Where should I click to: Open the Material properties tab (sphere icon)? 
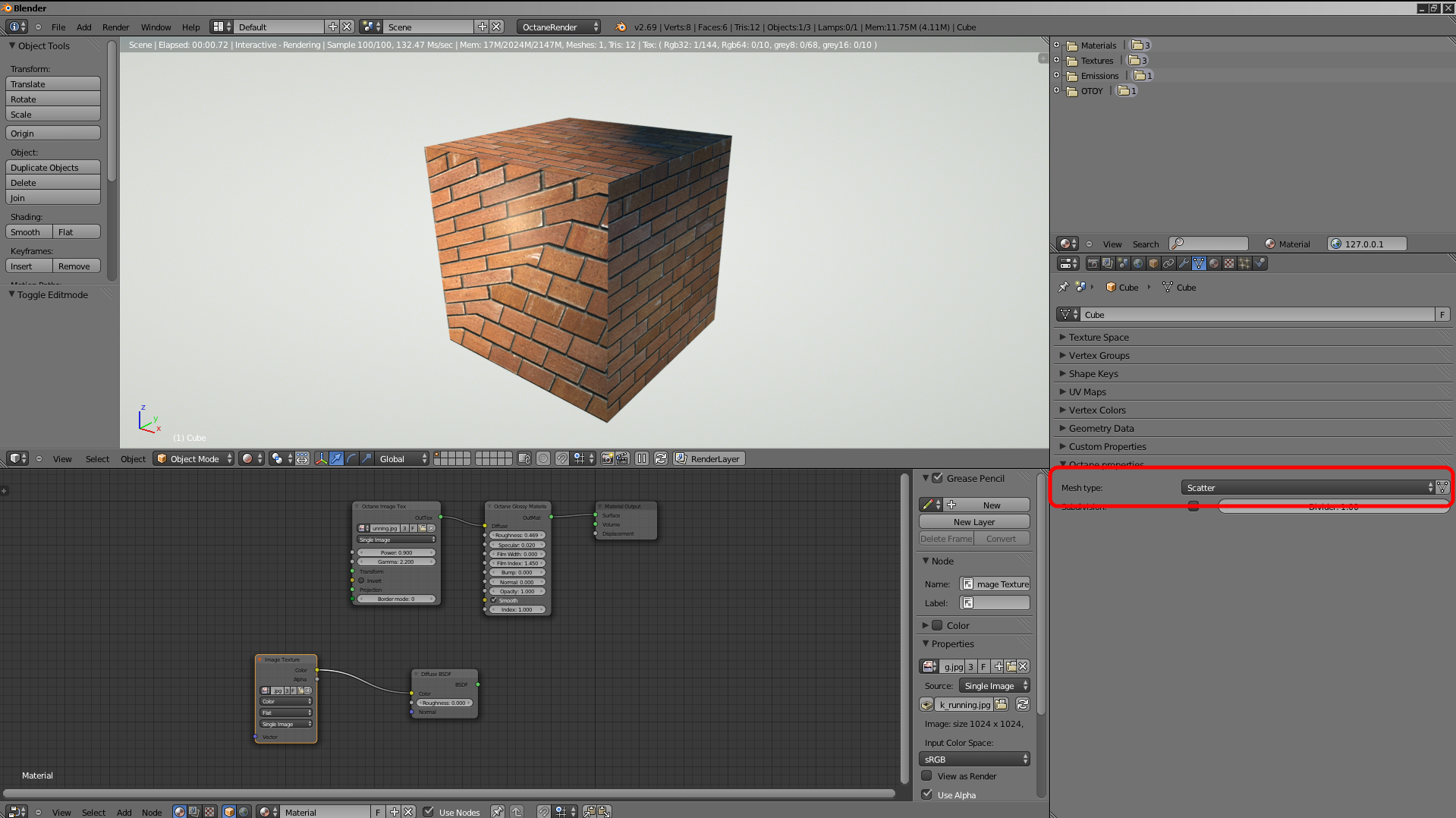click(x=1214, y=263)
